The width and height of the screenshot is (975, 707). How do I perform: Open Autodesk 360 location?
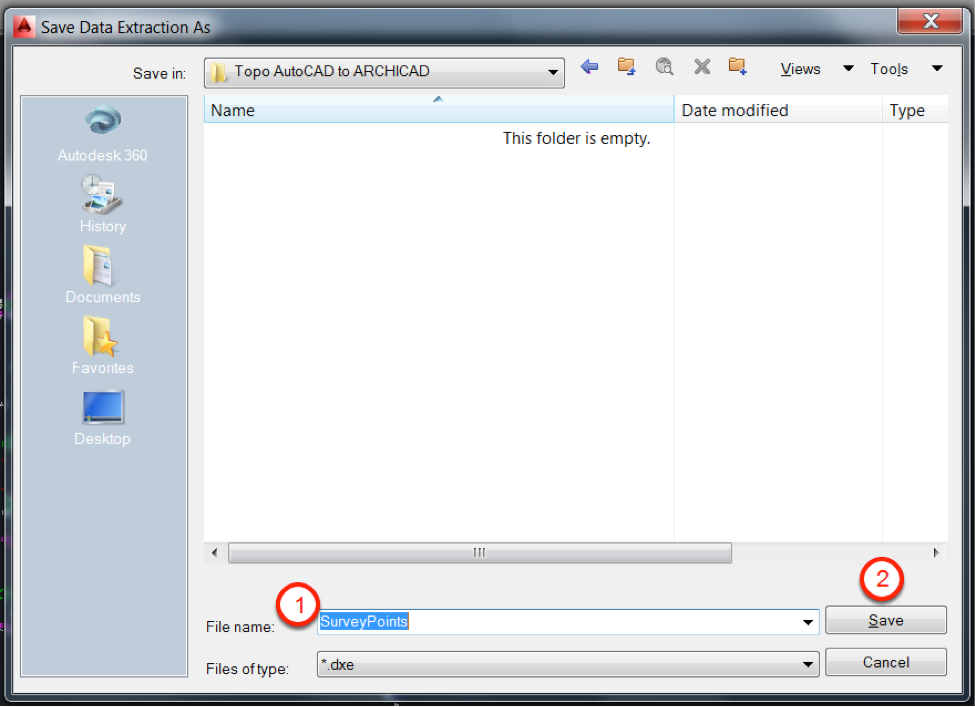click(103, 134)
